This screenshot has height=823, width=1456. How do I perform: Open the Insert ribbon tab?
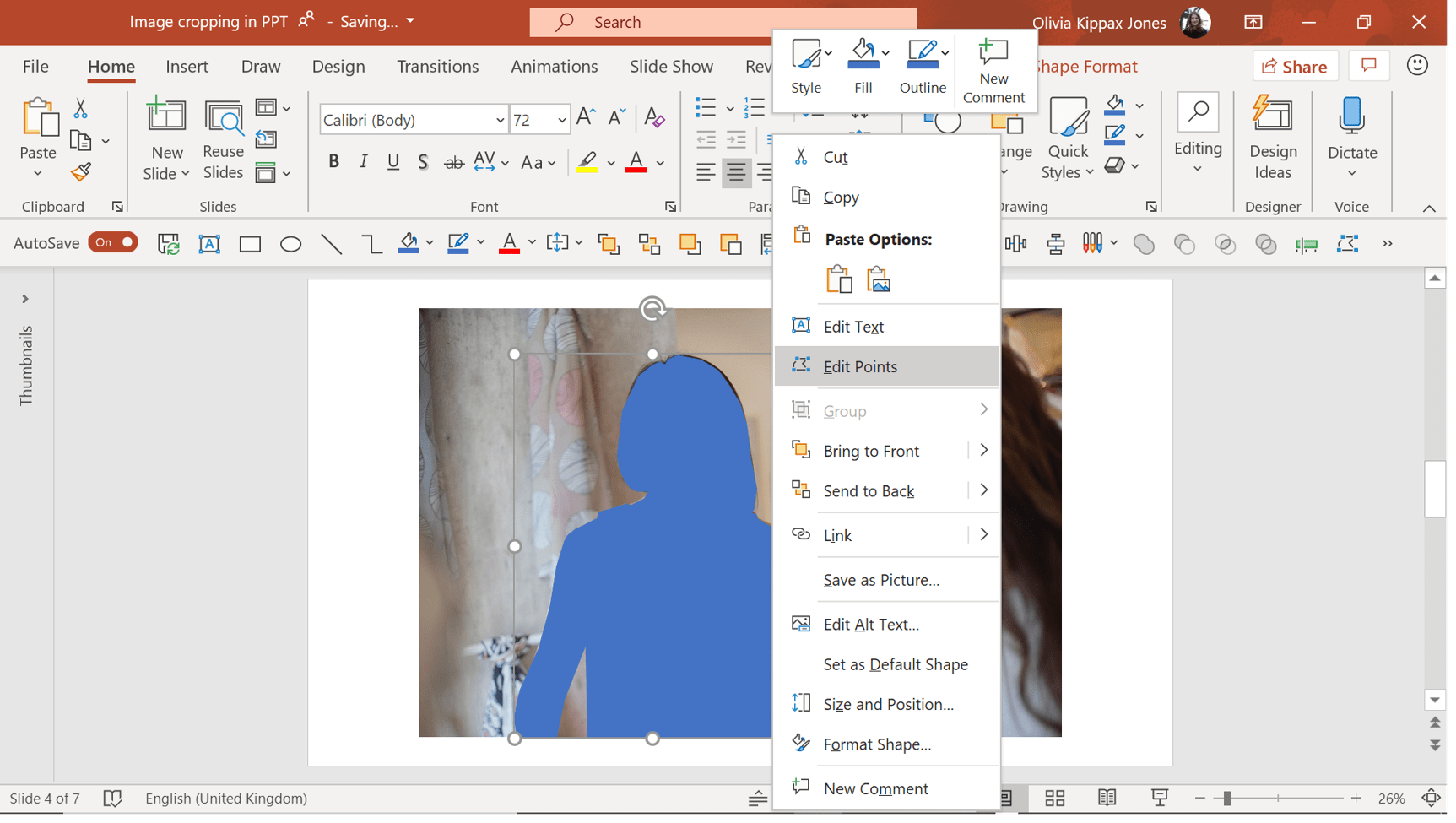point(188,67)
